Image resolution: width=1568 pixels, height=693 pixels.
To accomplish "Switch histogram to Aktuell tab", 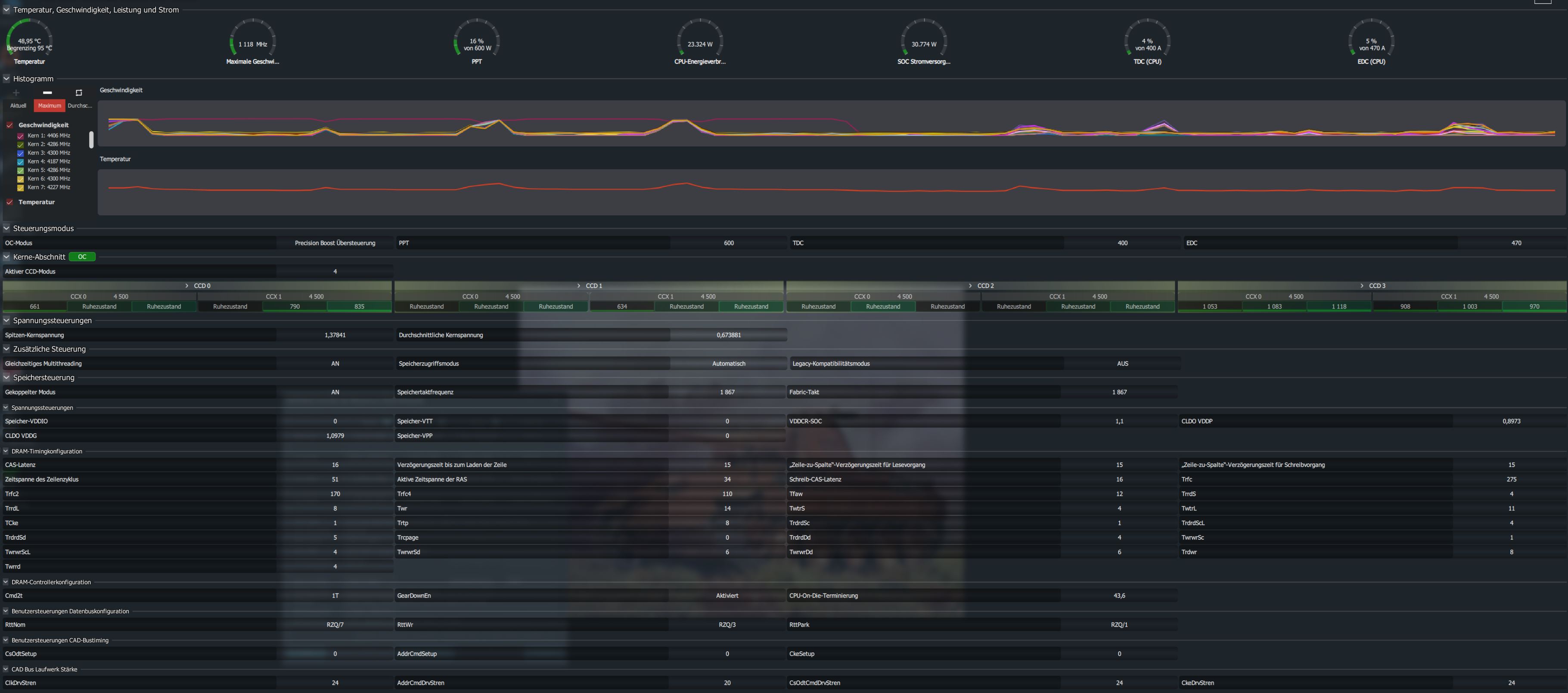I will point(18,106).
